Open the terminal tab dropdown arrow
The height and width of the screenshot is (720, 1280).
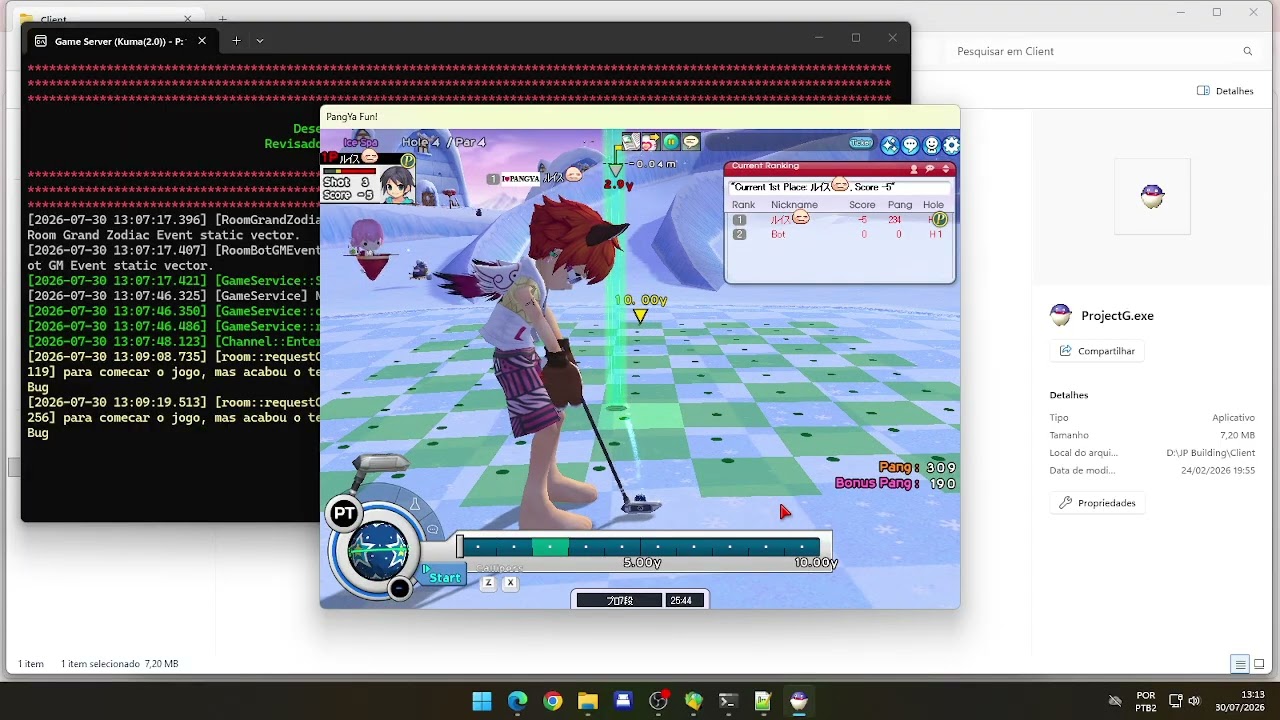(x=260, y=41)
